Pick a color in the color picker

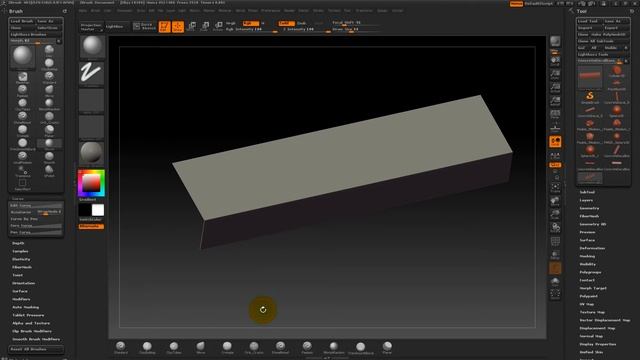[91, 183]
